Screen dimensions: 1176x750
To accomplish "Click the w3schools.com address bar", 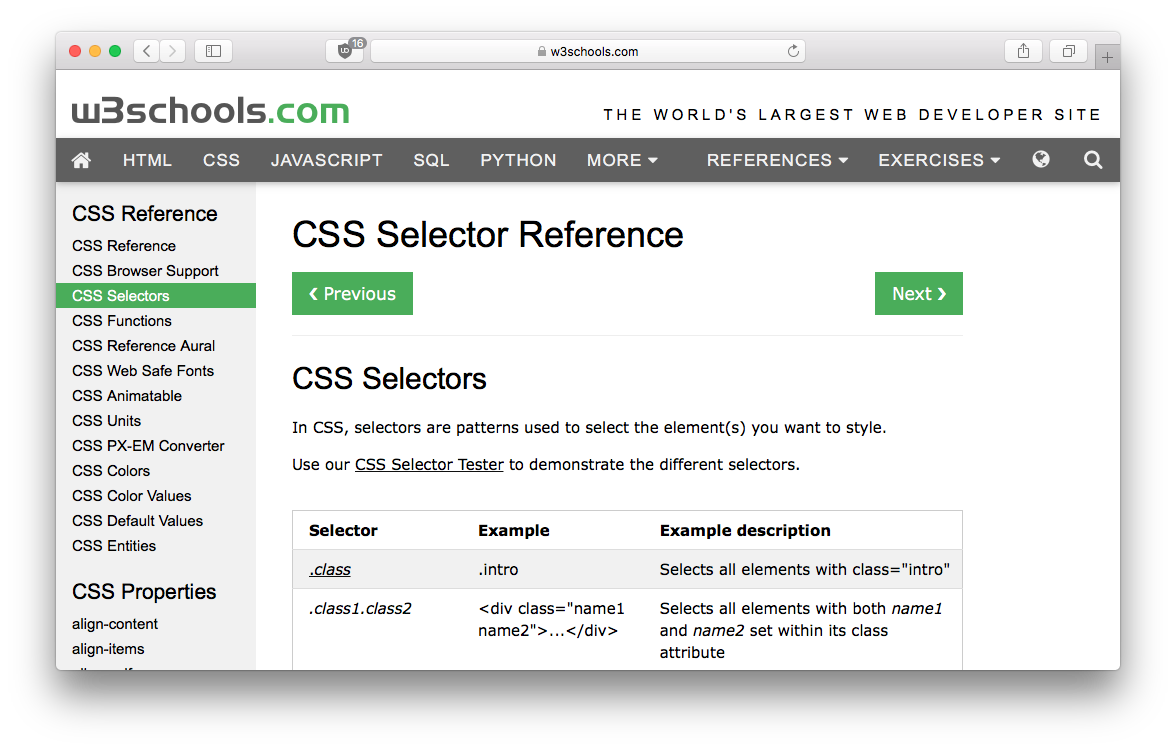I will click(588, 51).
